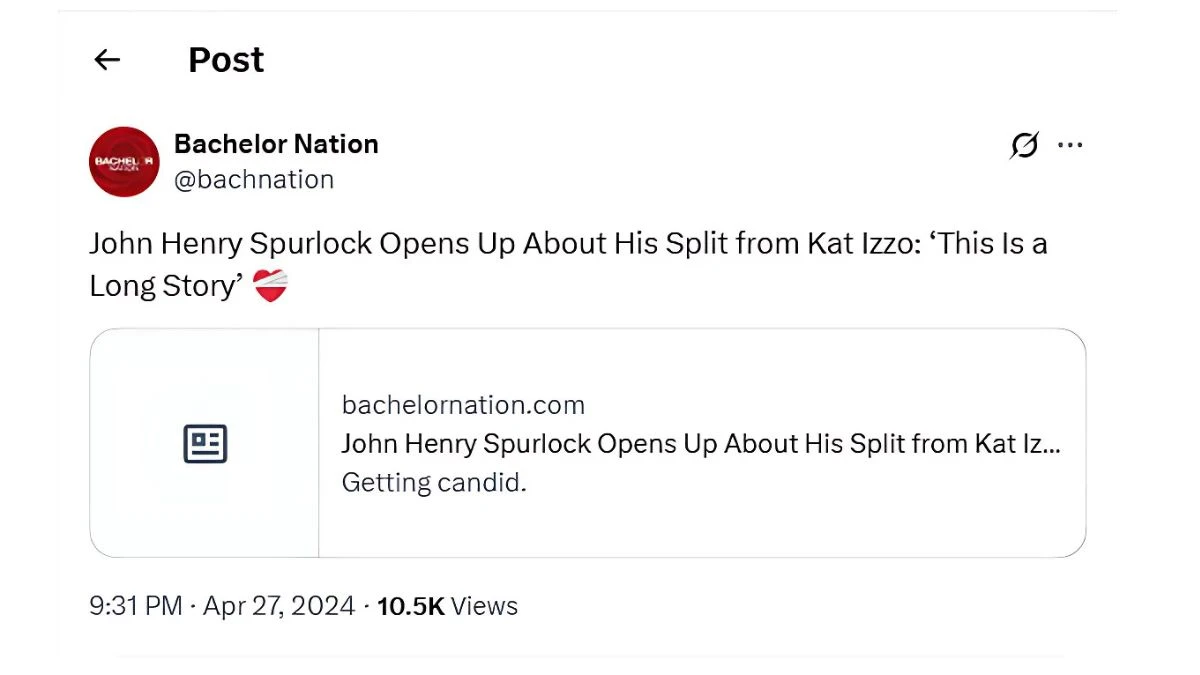
Task: Select the three-dot menu beside Grok icon
Action: 1071,145
